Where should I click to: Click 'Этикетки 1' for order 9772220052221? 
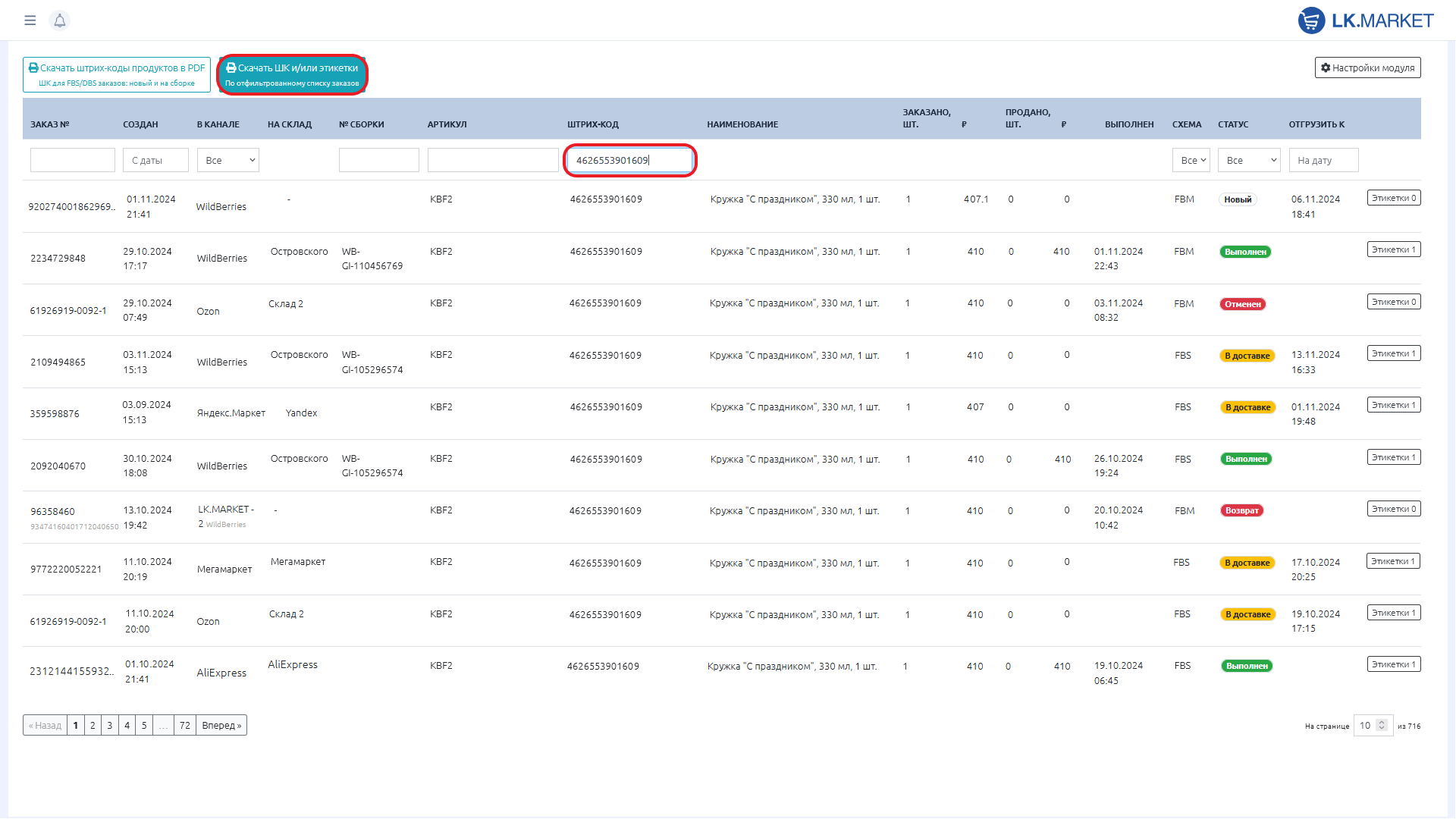click(x=1394, y=561)
